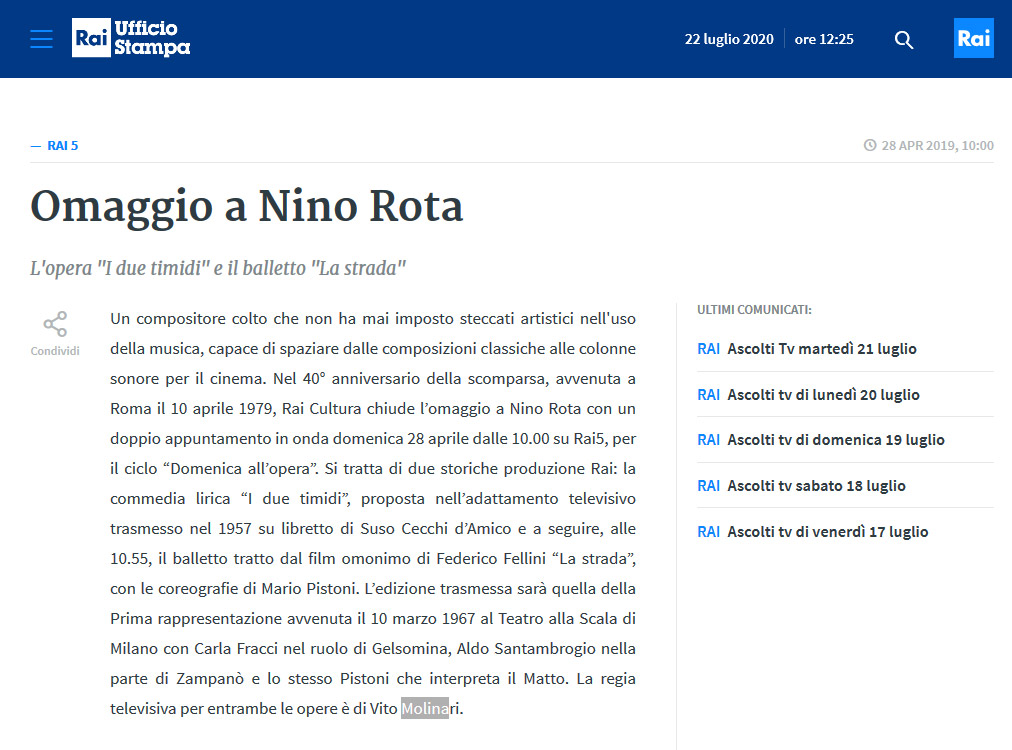Image resolution: width=1012 pixels, height=750 pixels.
Task: Click the name Suso Cecchi d'Amico
Action: [436, 529]
